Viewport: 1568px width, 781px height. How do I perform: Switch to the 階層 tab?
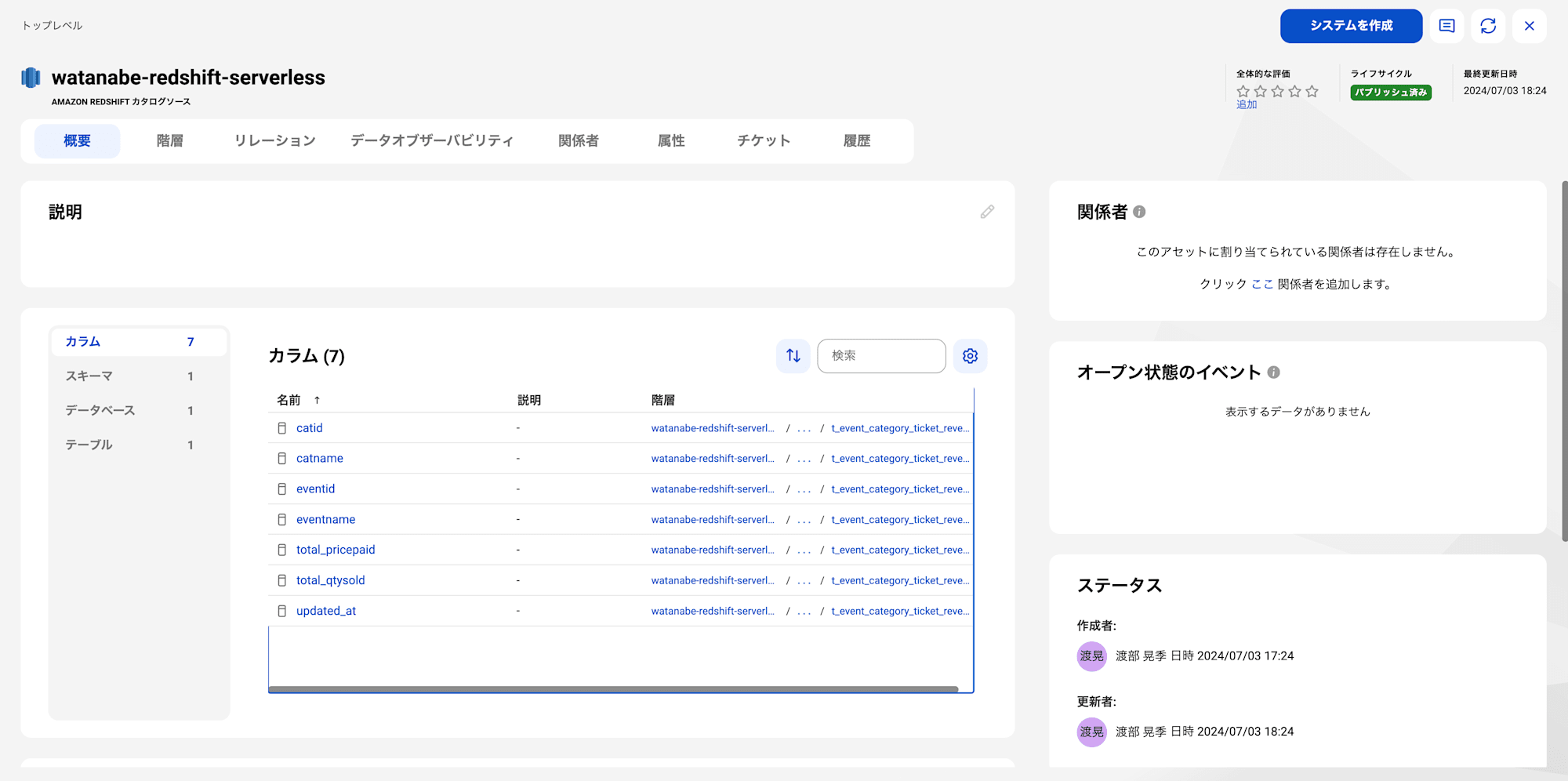coord(169,141)
